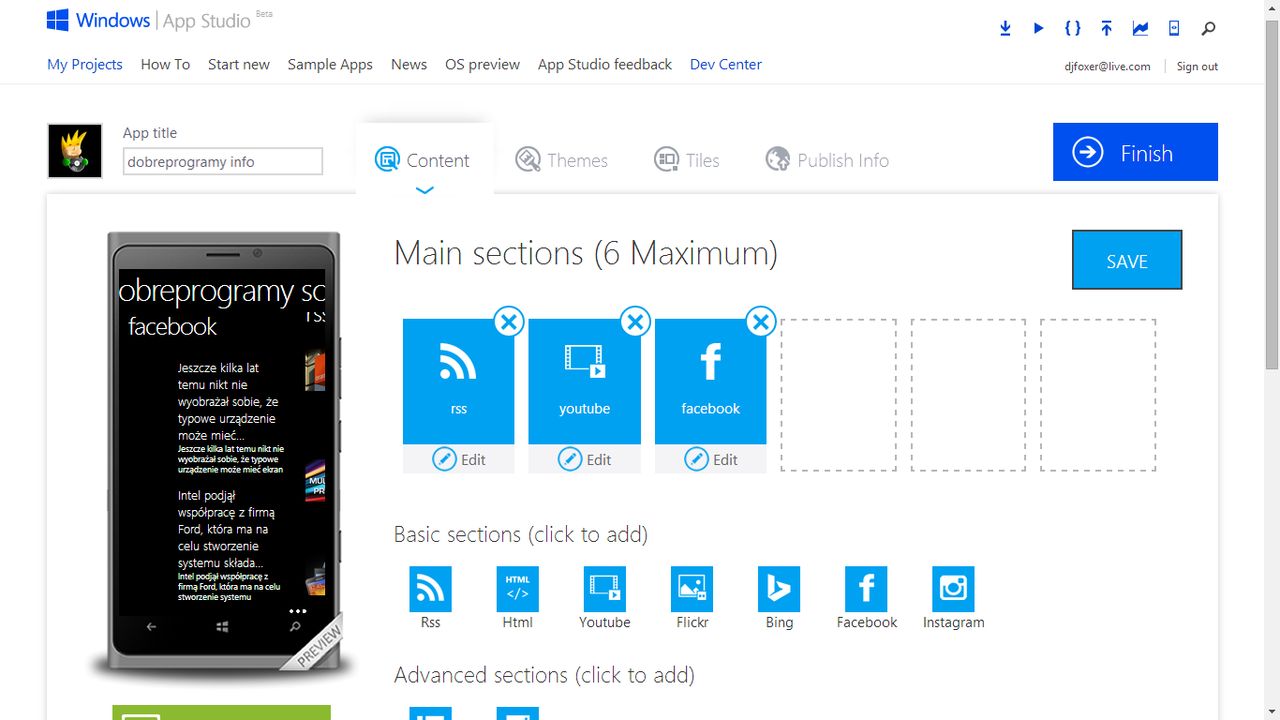Screen dimensions: 1280x720
Task: Select the rss main section tile
Action: [458, 381]
